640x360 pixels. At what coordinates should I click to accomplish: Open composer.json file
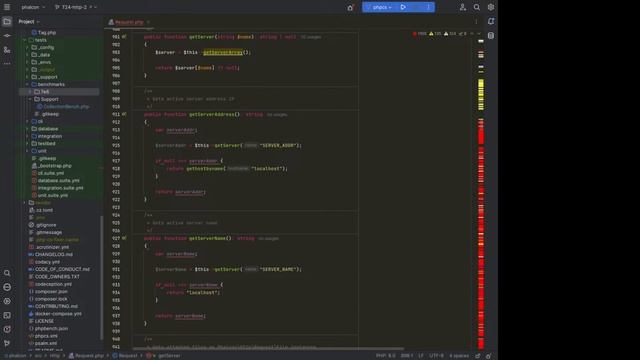click(x=48, y=291)
